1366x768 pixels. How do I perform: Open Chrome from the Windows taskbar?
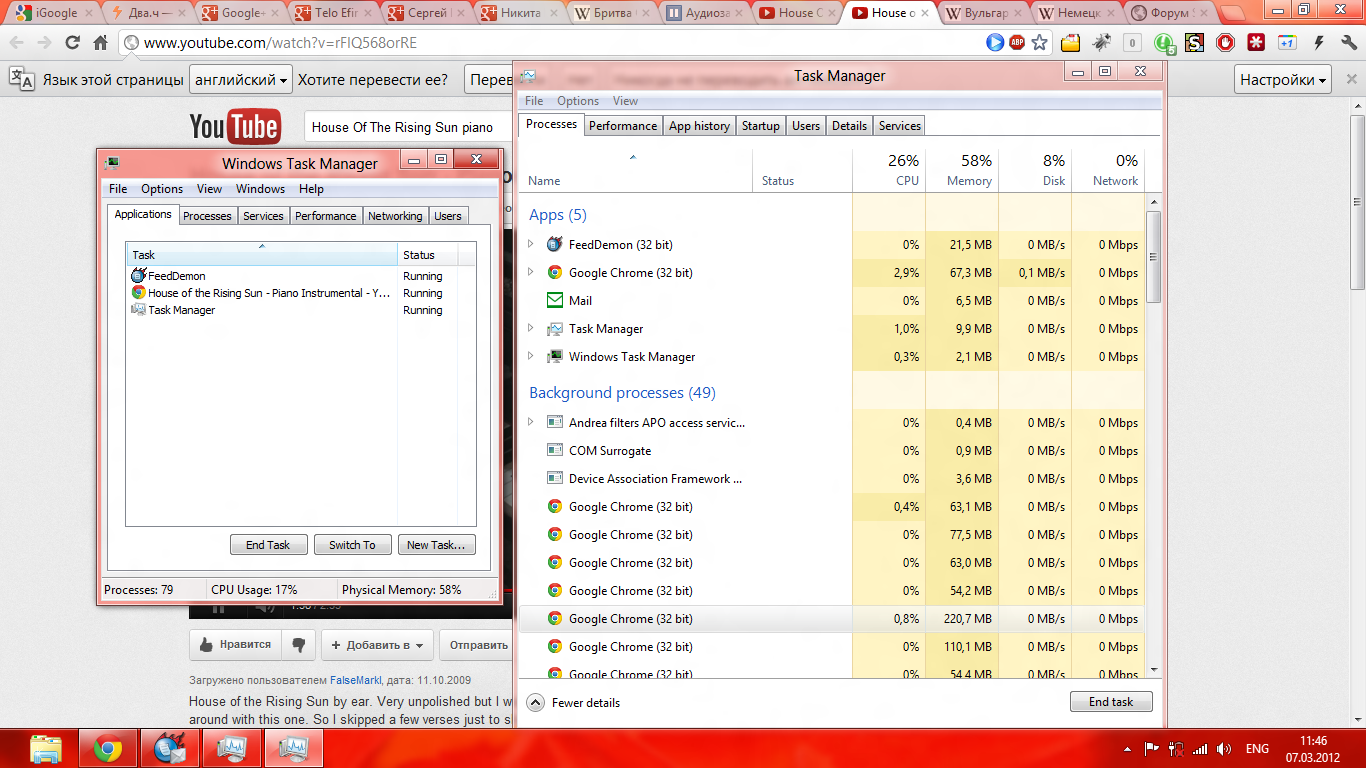click(108, 748)
